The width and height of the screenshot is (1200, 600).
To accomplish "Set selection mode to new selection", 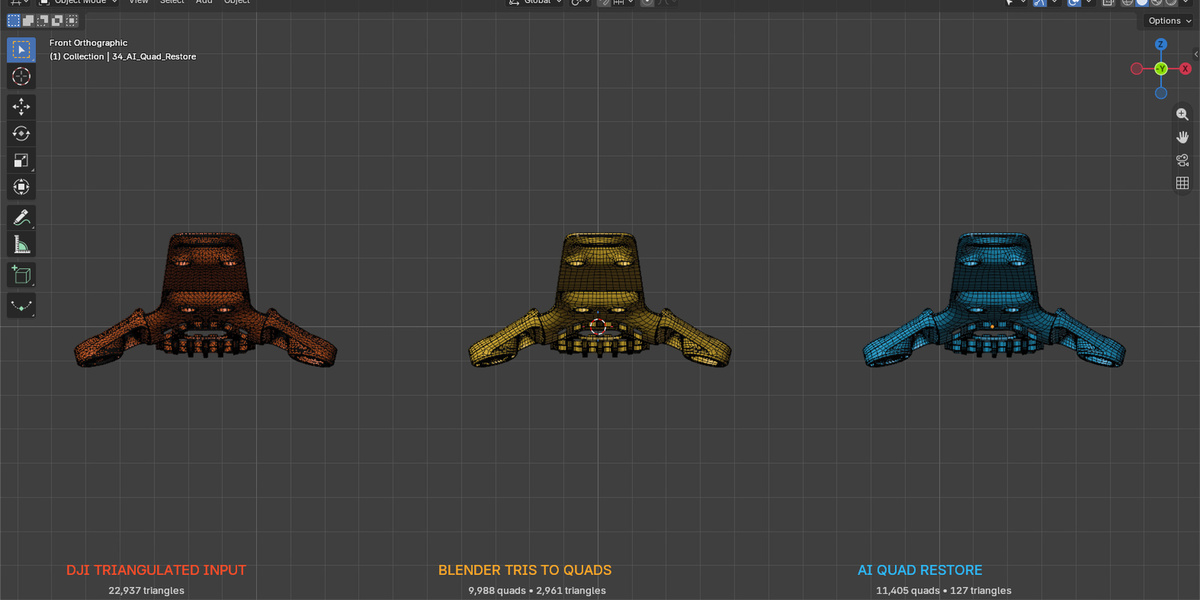I will [13, 20].
